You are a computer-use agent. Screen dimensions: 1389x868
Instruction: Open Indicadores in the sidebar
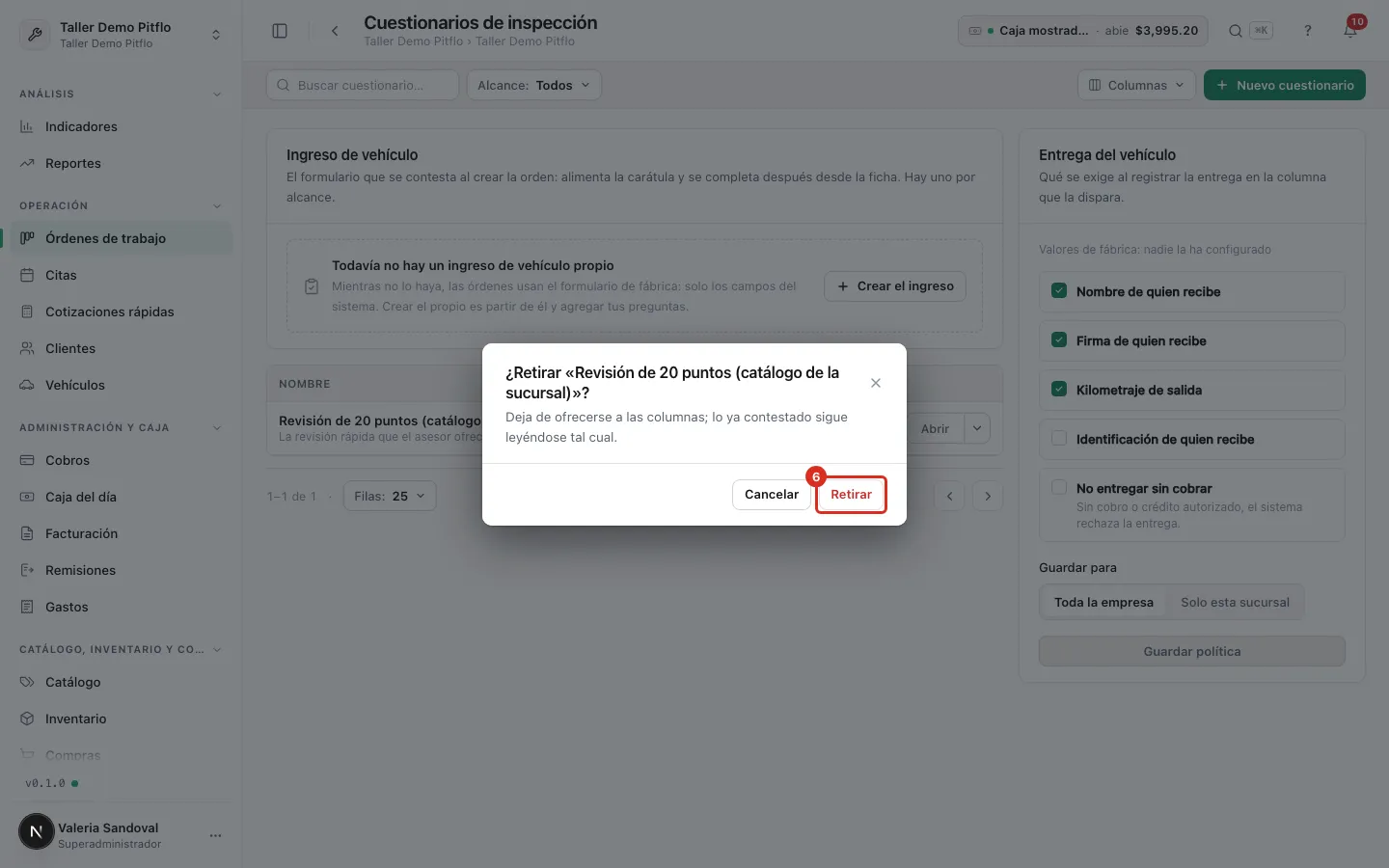(x=121, y=126)
